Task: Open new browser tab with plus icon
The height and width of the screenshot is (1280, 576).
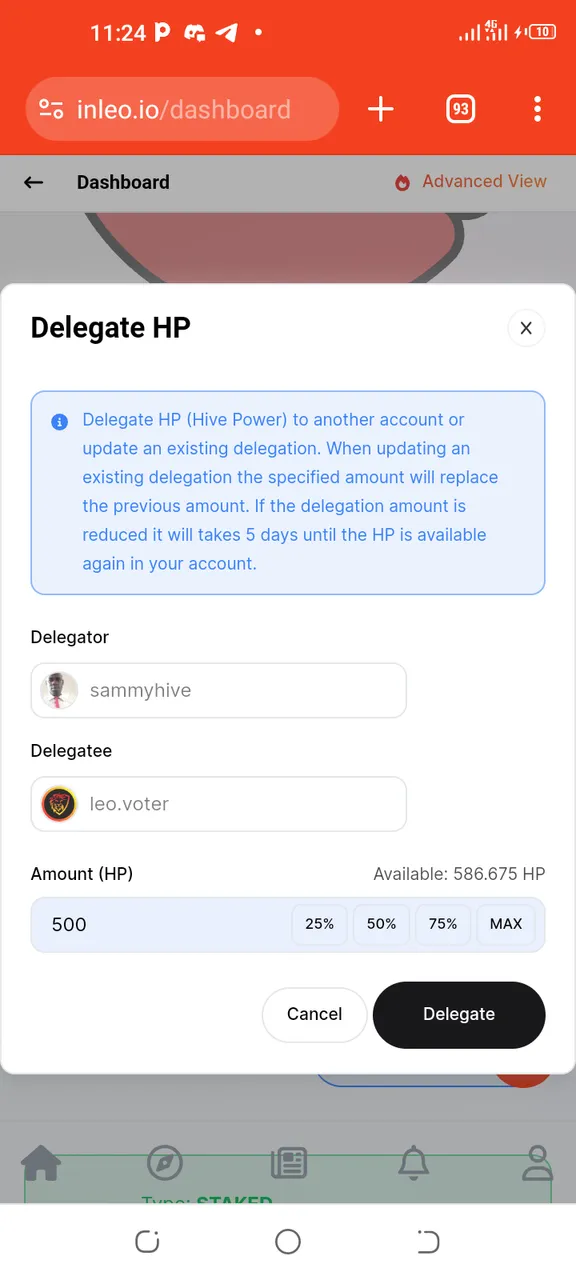Action: click(381, 110)
